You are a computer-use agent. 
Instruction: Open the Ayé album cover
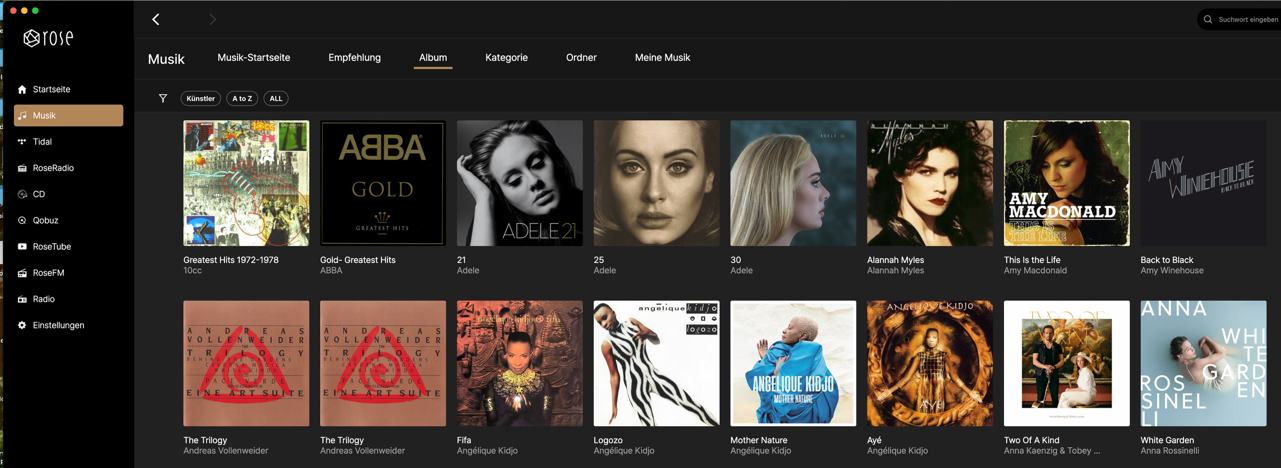pos(930,363)
